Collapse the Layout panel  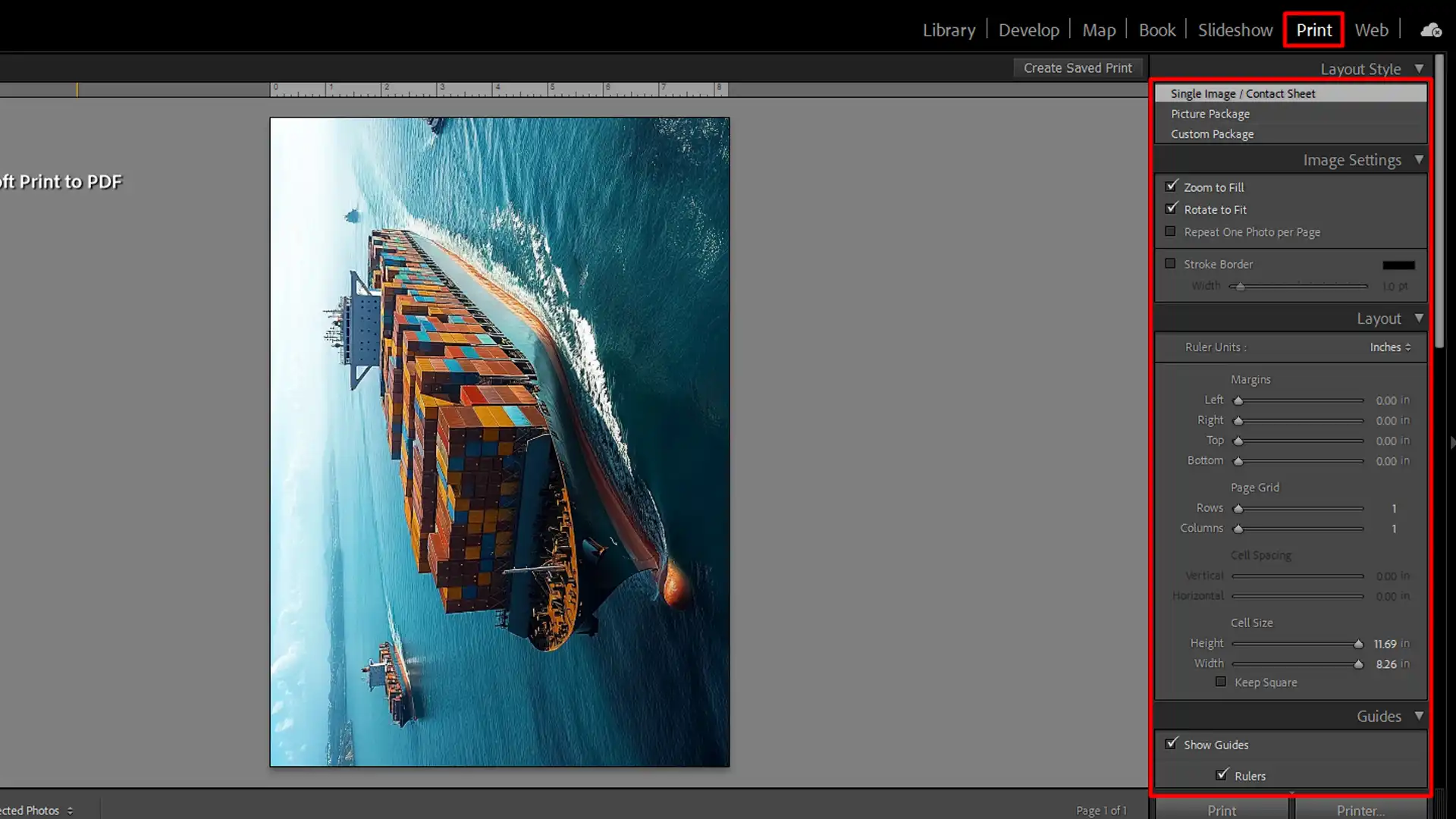click(x=1419, y=318)
